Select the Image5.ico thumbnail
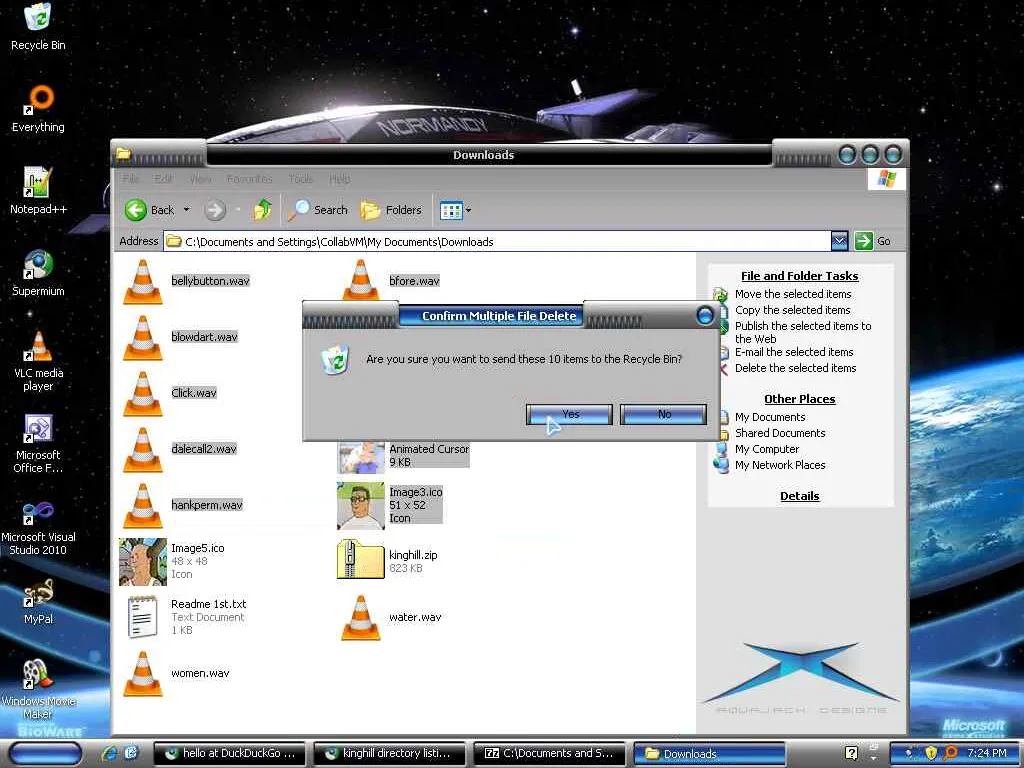 pyautogui.click(x=143, y=562)
